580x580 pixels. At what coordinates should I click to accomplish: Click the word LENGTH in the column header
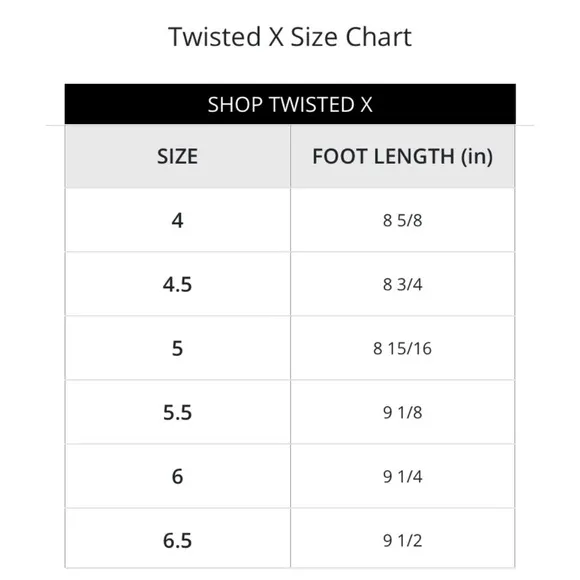click(x=414, y=156)
